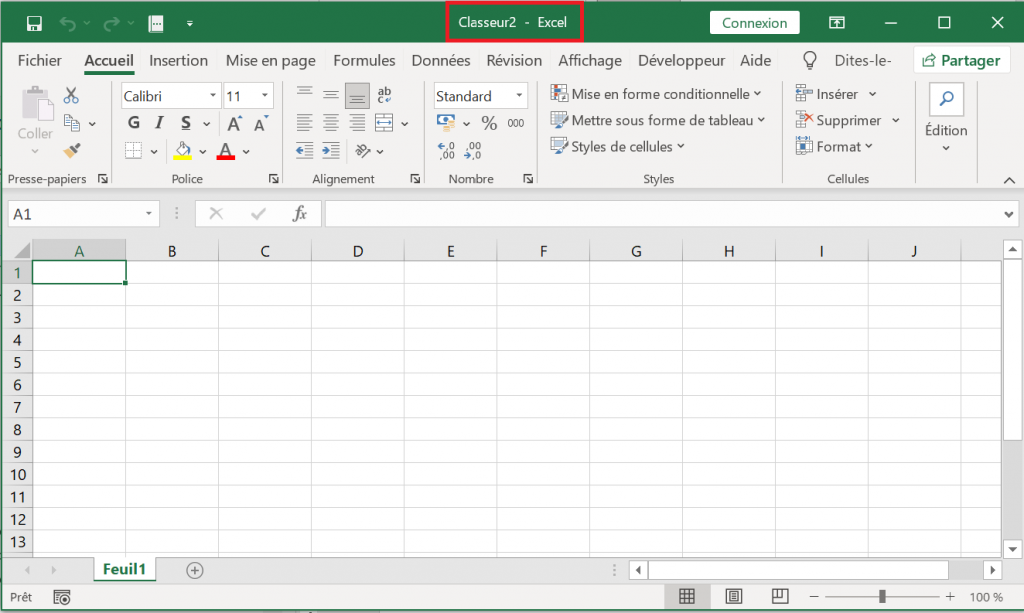Activate center text alignment

coord(330,121)
